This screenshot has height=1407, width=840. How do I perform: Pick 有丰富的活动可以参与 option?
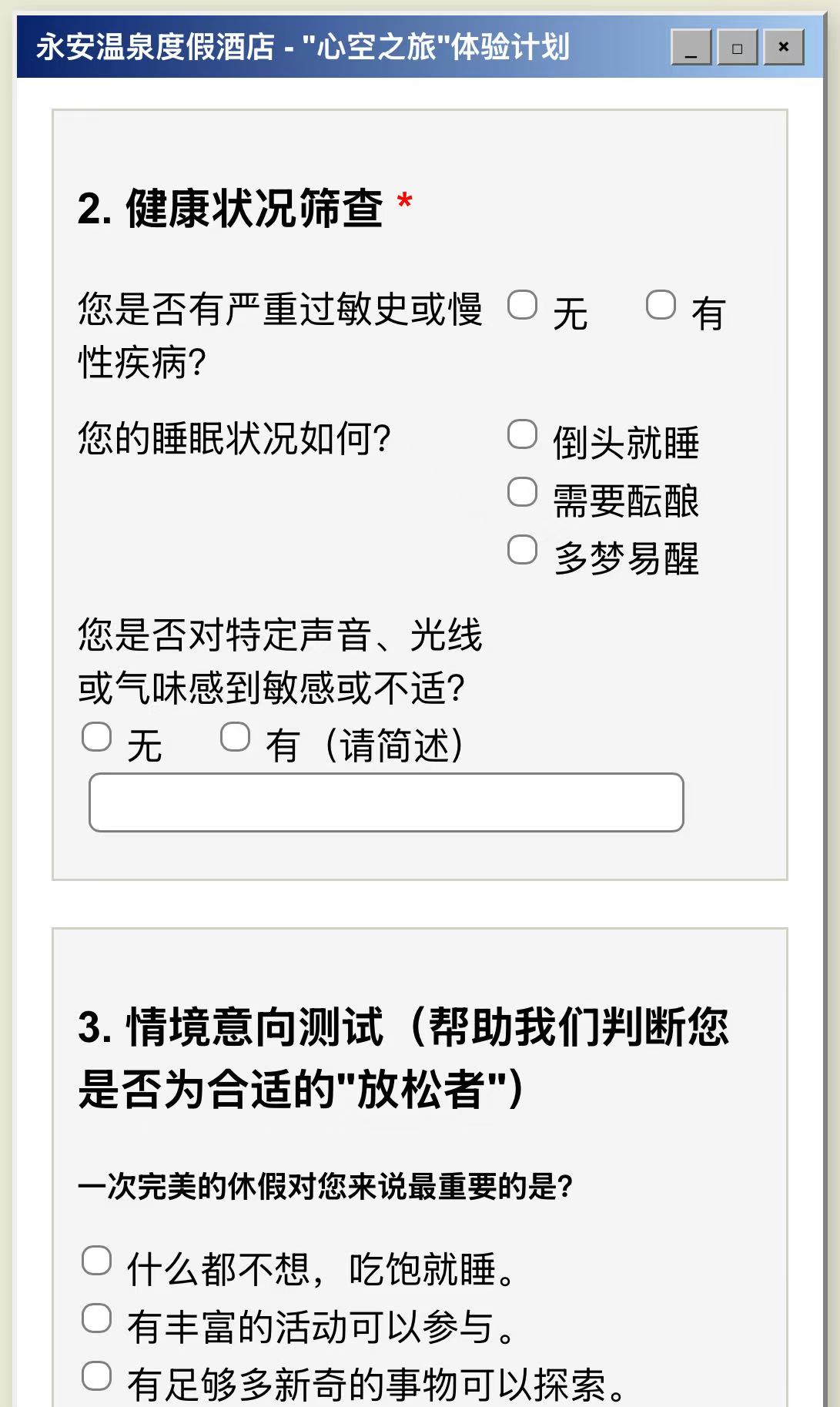(96, 1318)
